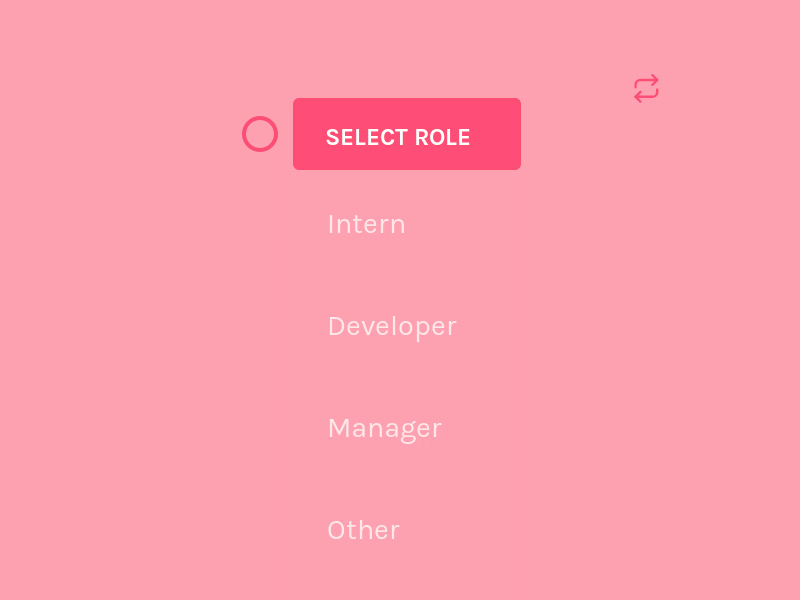Collapse the SELECT ROLE menu

click(406, 134)
